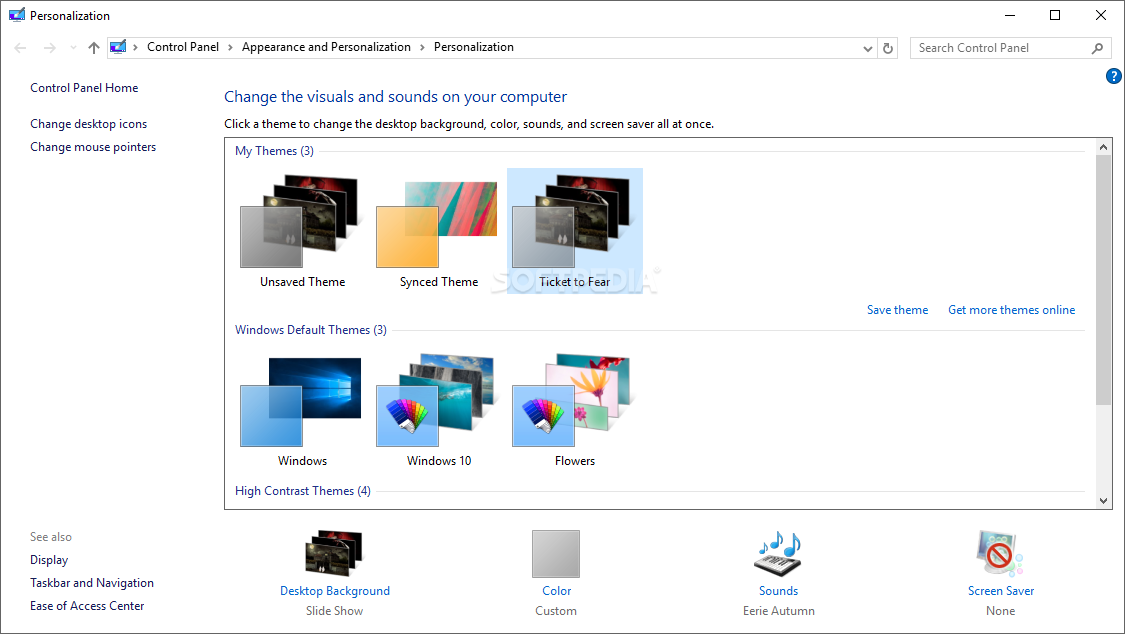Image resolution: width=1125 pixels, height=634 pixels.
Task: Click the Sounds link text
Action: (778, 591)
